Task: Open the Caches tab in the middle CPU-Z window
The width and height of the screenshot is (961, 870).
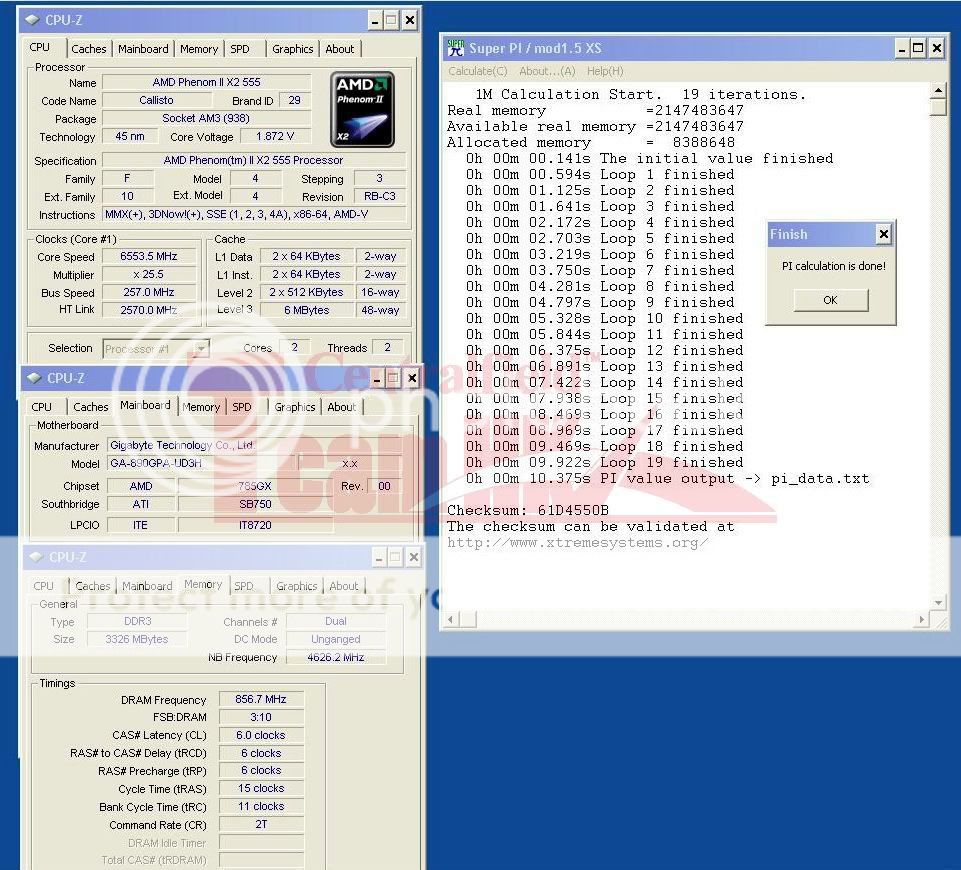Action: [91, 407]
